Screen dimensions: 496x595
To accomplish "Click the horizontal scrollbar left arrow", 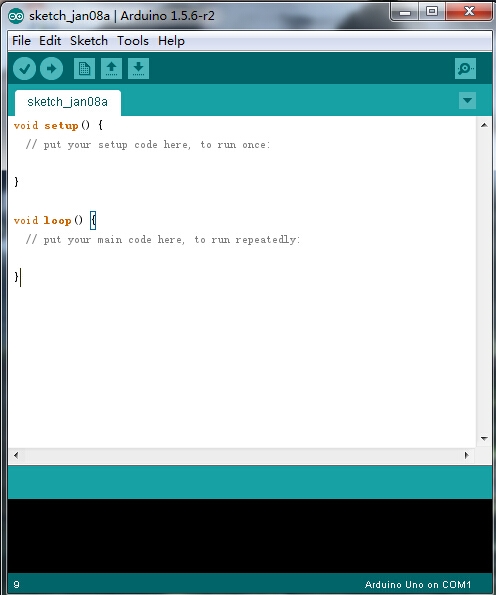I will 16,455.
